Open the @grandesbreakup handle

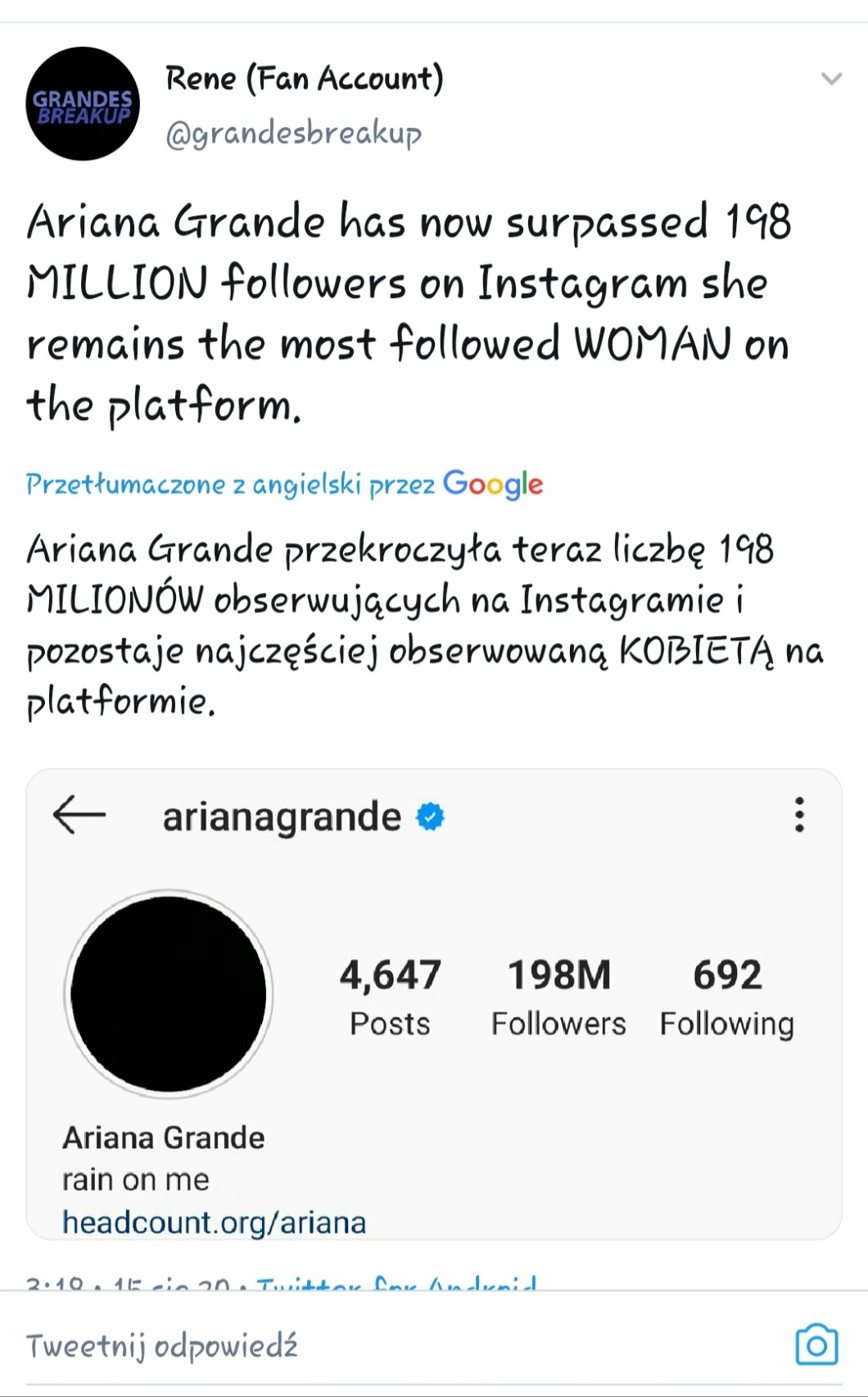tap(293, 133)
